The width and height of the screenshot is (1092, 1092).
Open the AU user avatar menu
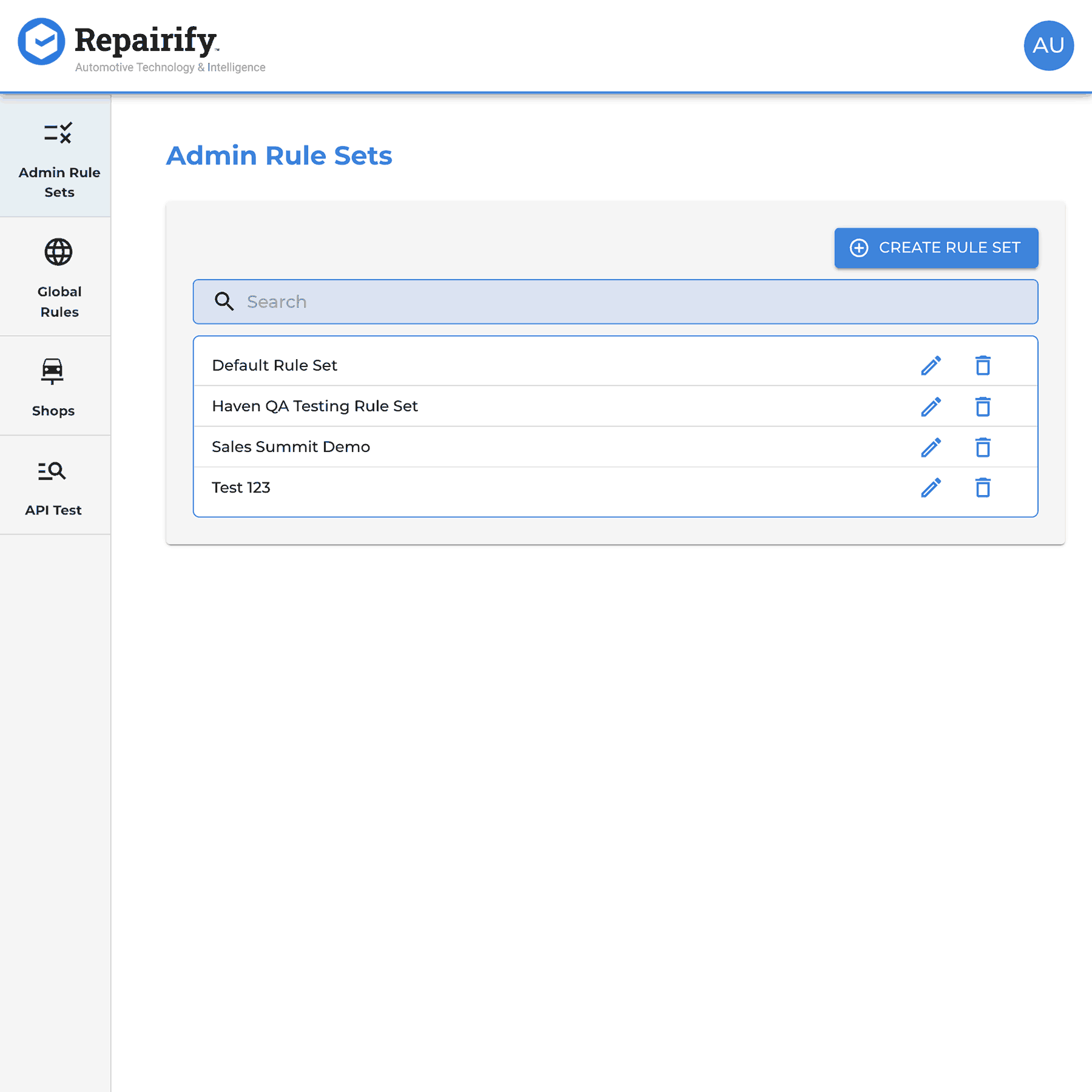click(x=1048, y=45)
